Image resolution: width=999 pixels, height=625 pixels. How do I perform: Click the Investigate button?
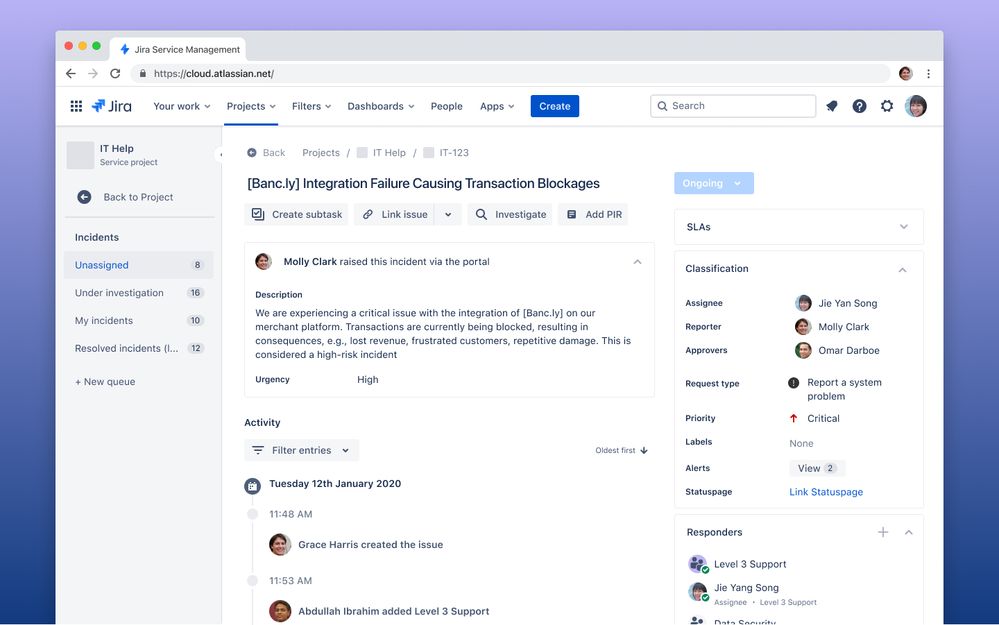[510, 215]
